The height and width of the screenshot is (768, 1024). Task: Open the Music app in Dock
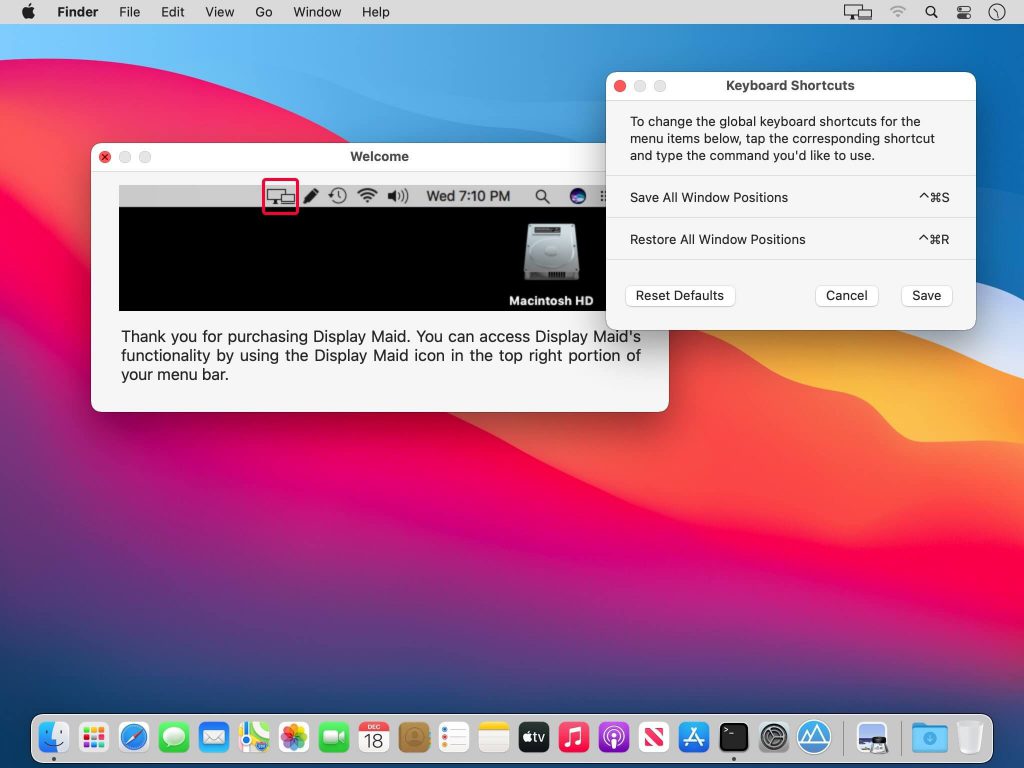point(574,738)
